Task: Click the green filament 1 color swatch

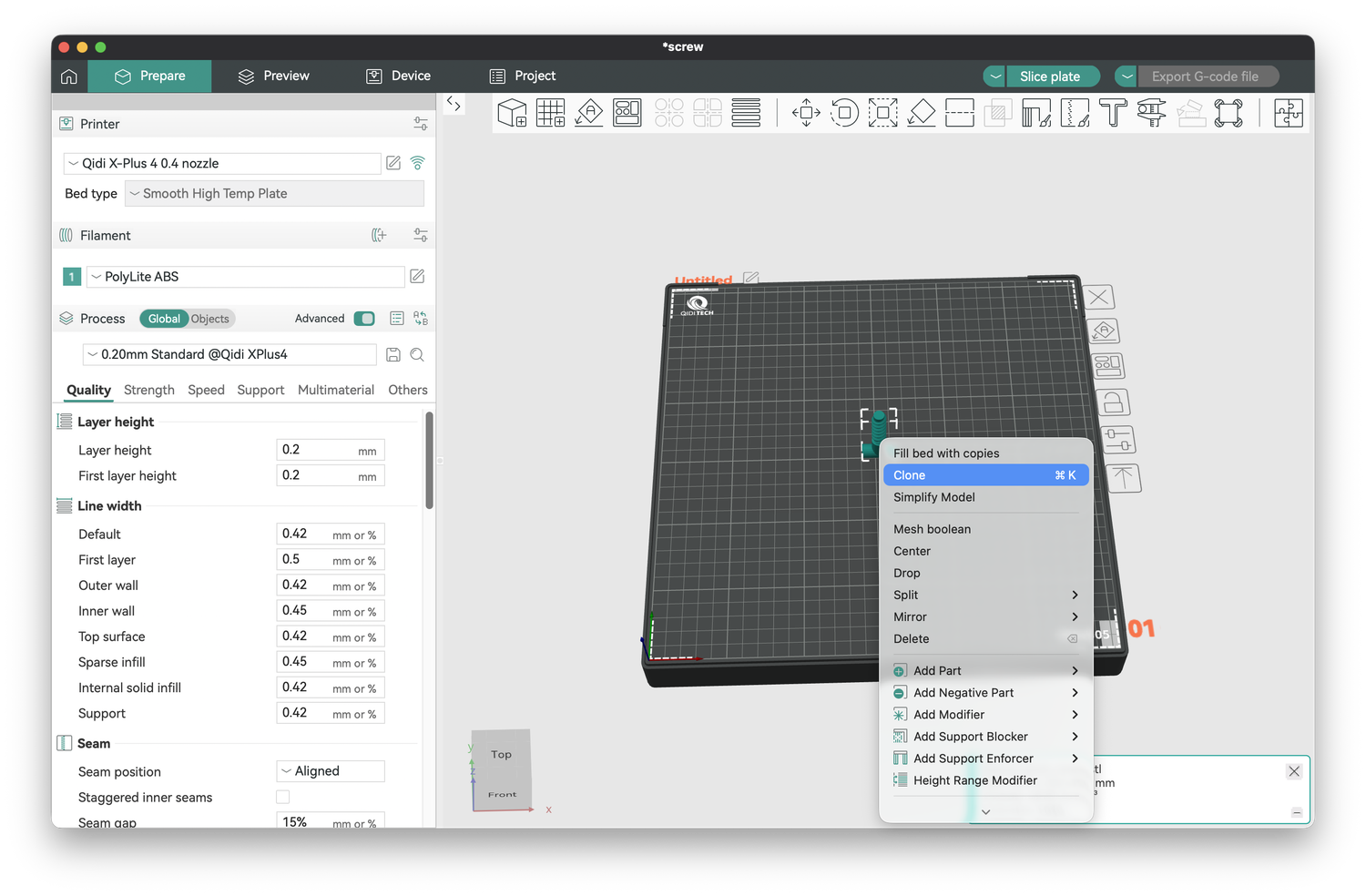Action: [72, 277]
